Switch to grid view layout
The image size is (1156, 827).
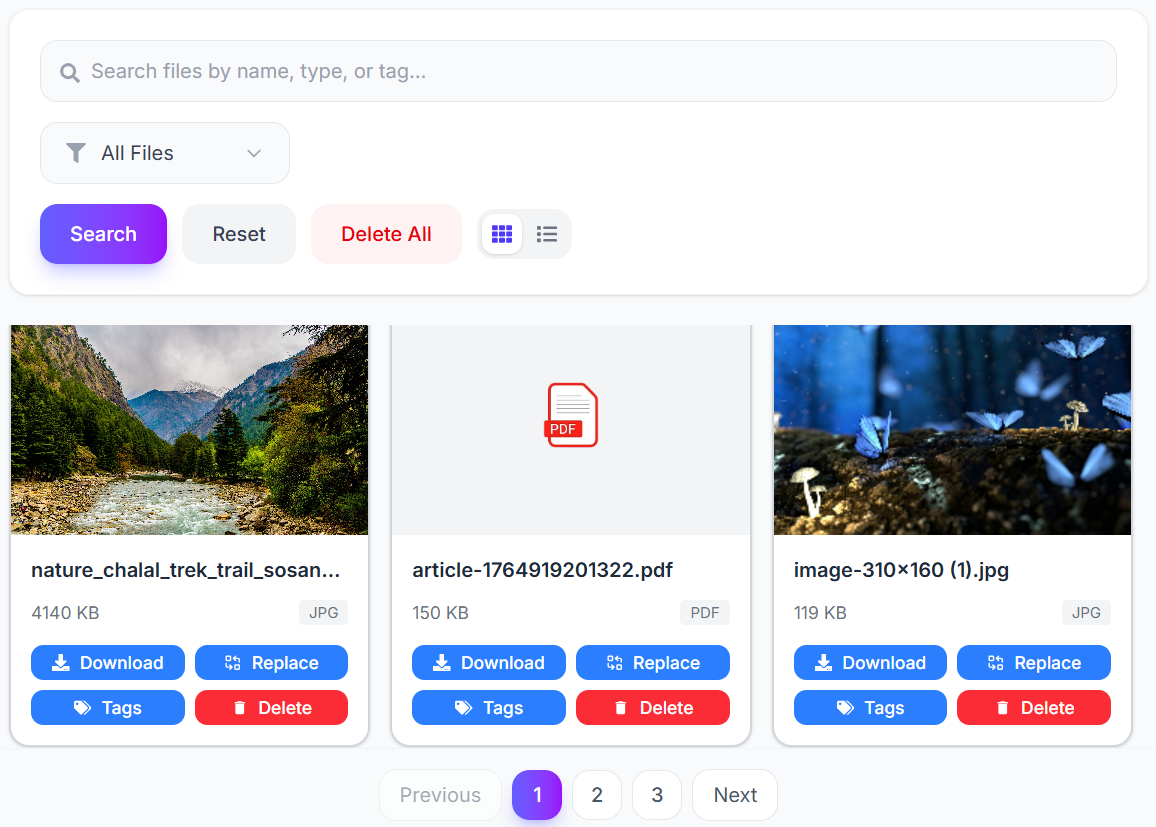502,234
